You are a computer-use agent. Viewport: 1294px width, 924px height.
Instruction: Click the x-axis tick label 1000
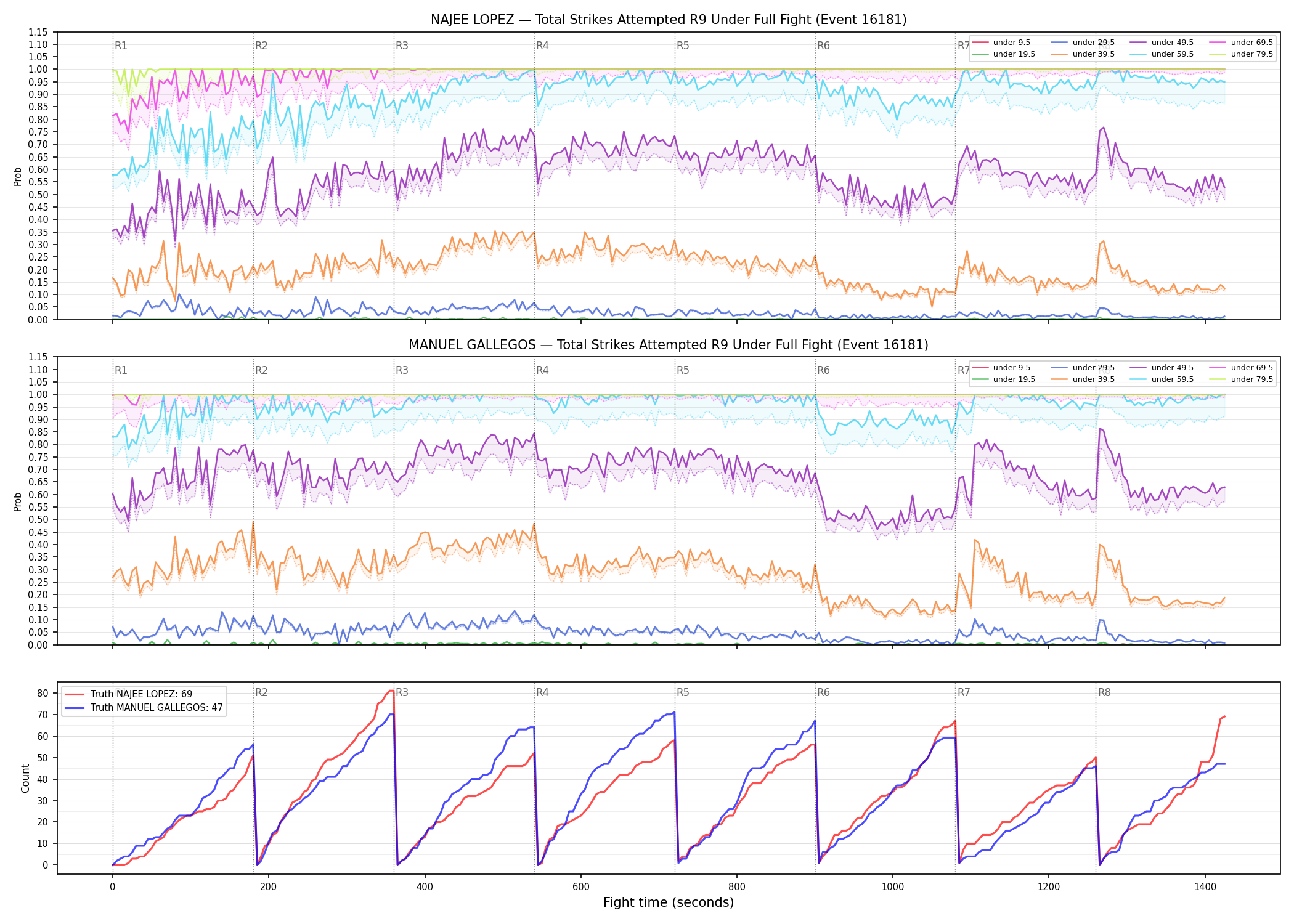(x=893, y=887)
